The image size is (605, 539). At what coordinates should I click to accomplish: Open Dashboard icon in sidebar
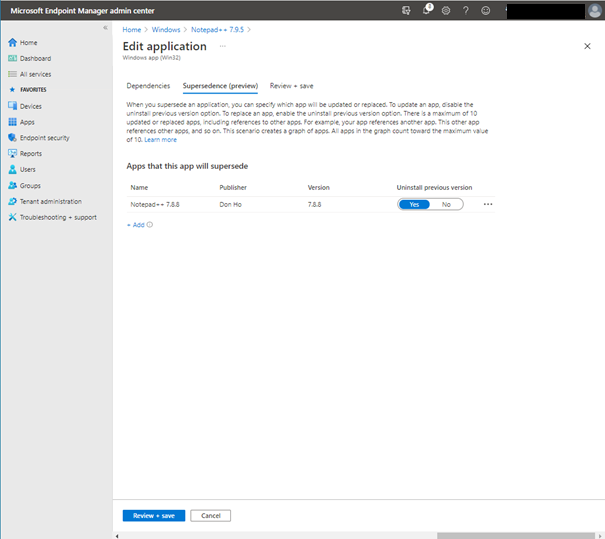(12, 58)
